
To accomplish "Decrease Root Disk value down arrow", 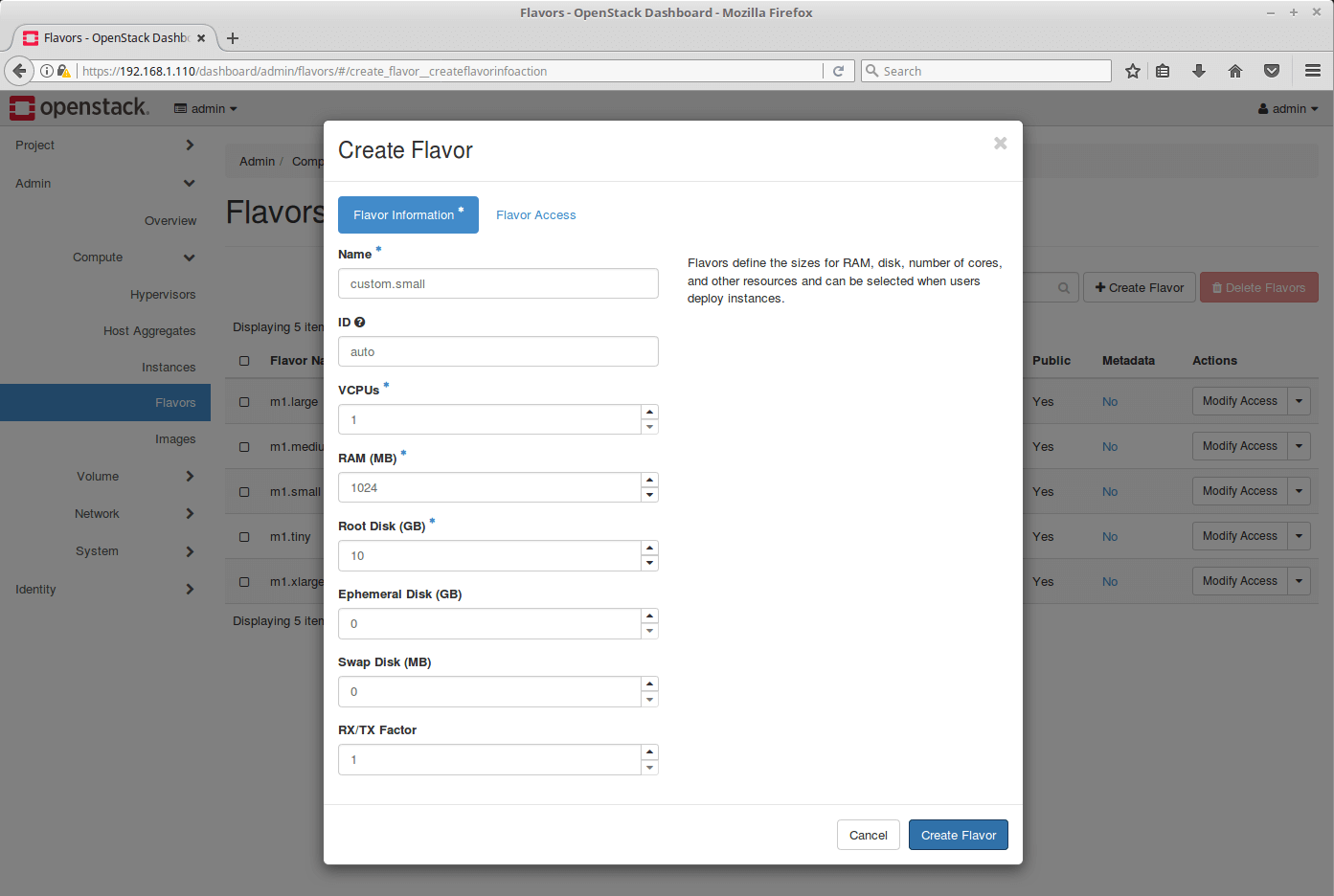I will (x=649, y=563).
